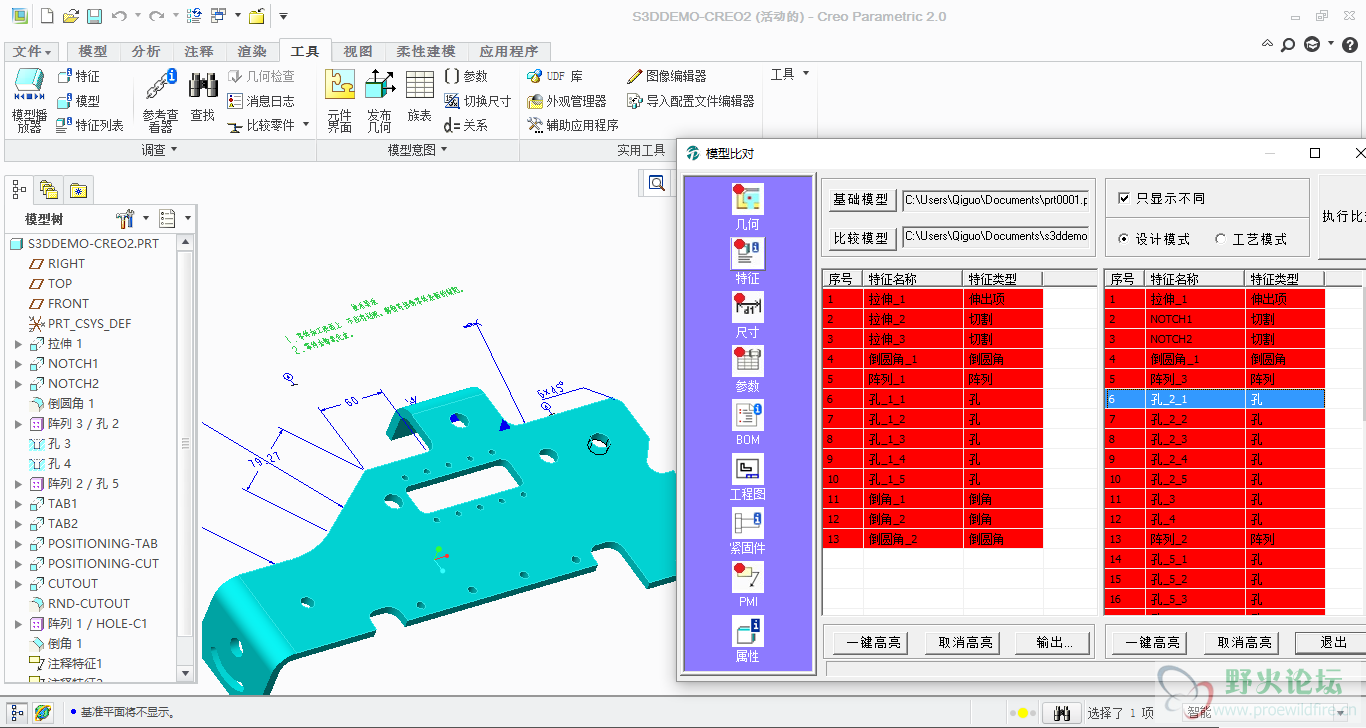
Task: Click the compare model file path field
Action: 995,237
